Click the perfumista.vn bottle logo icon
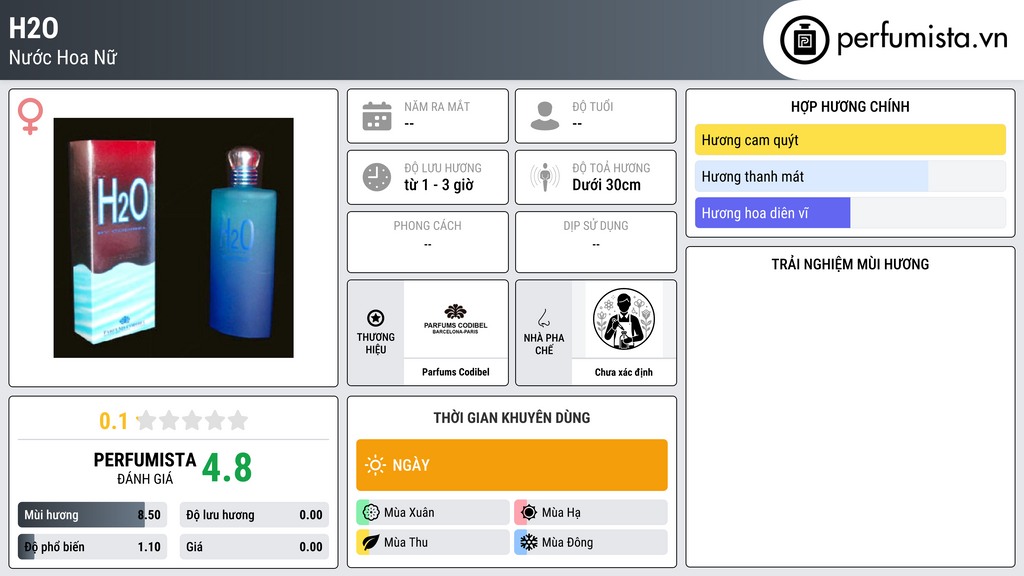Screen dimensions: 1024x576 click(804, 40)
